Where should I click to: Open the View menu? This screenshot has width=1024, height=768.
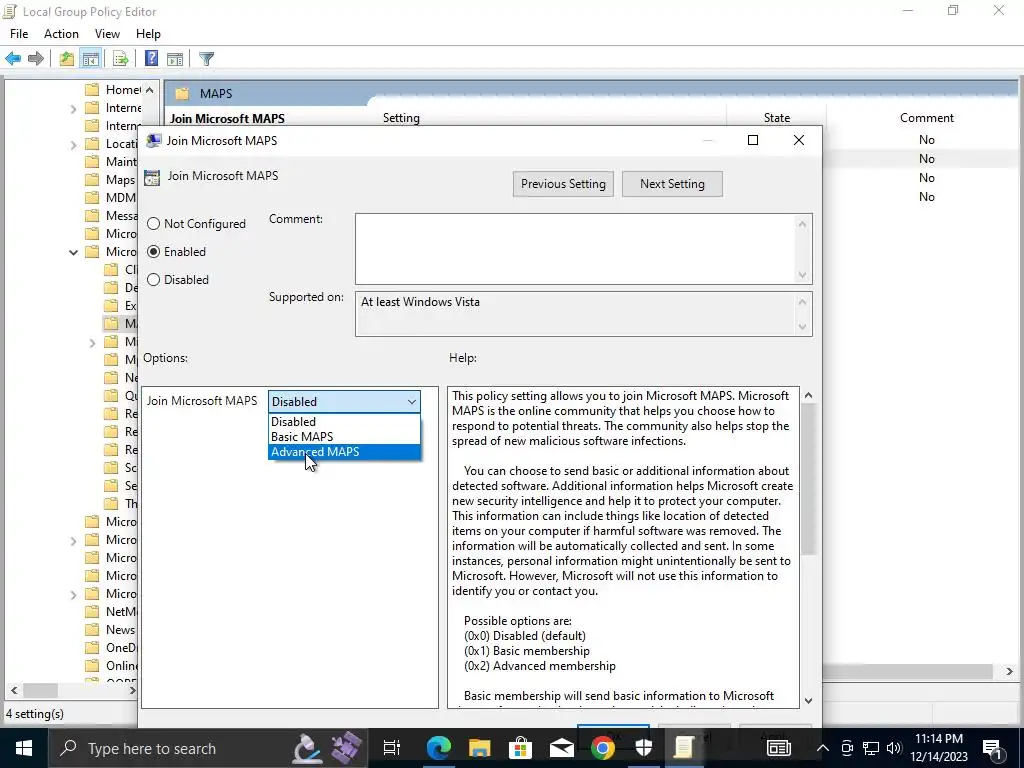point(107,34)
